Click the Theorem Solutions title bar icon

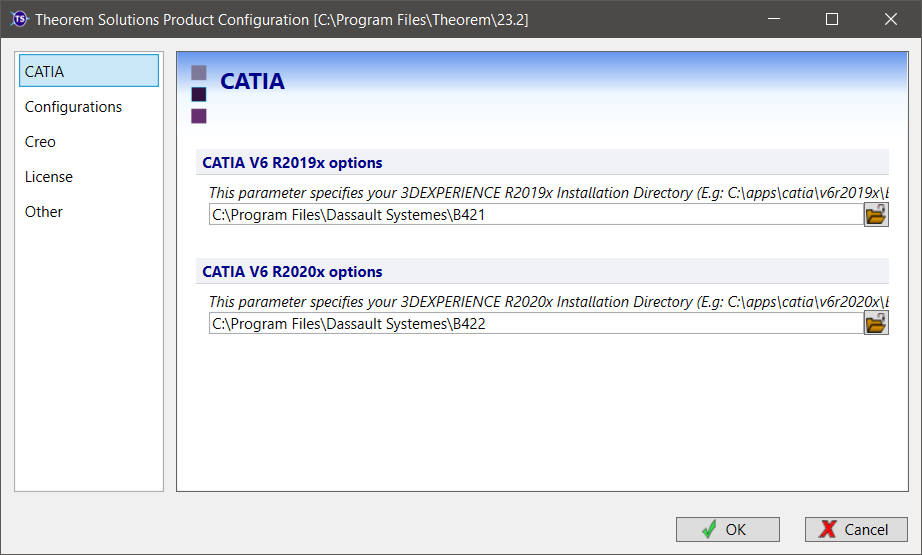pyautogui.click(x=19, y=19)
